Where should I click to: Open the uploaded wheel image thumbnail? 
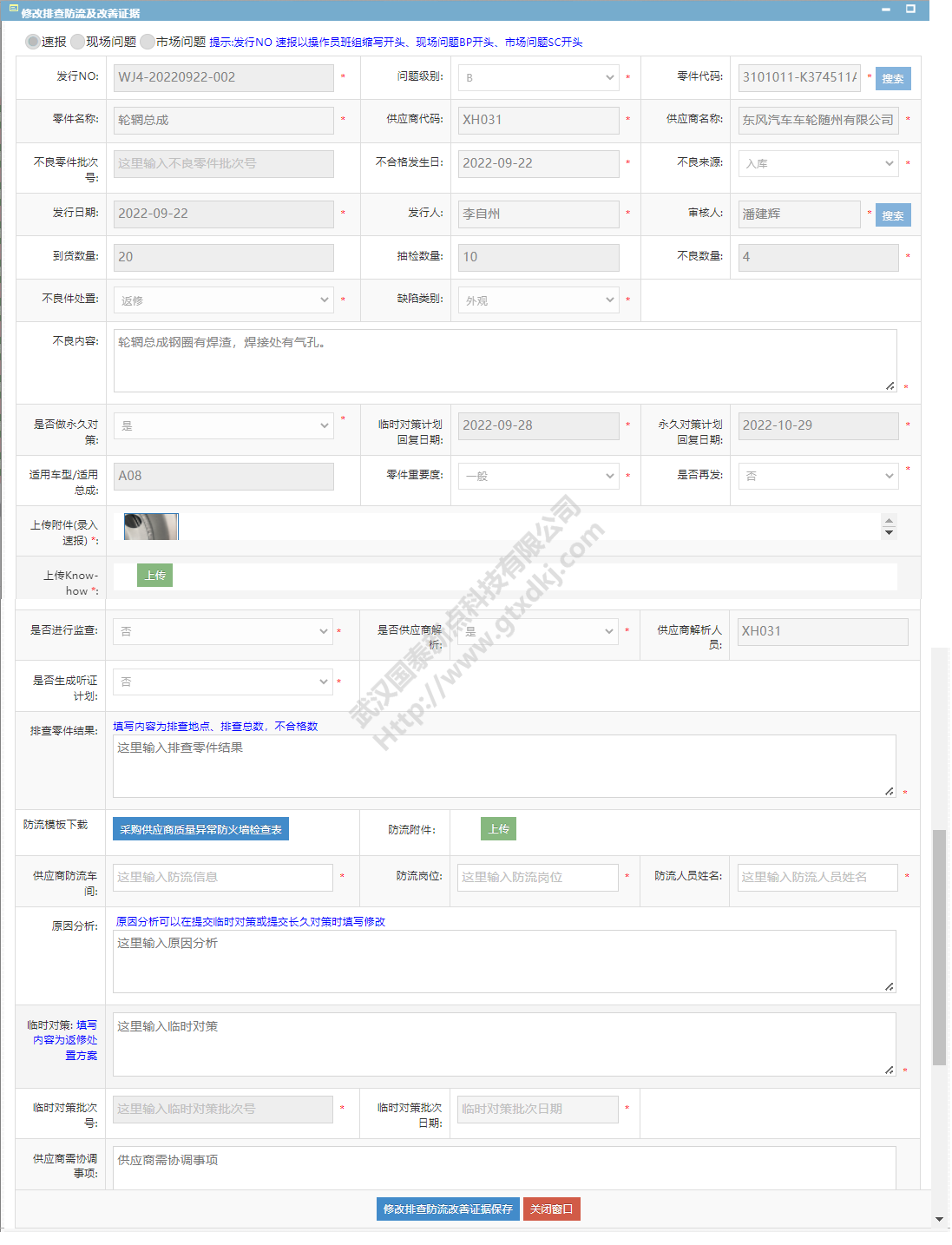coord(151,527)
